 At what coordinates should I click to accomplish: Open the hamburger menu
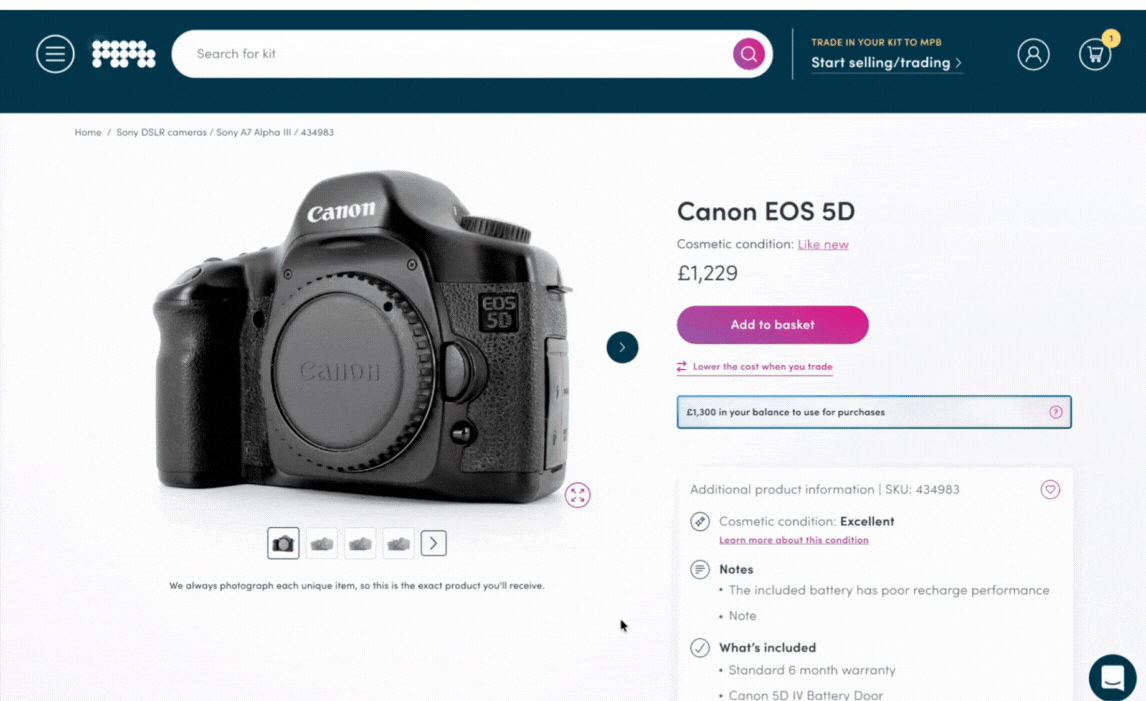[x=55, y=54]
